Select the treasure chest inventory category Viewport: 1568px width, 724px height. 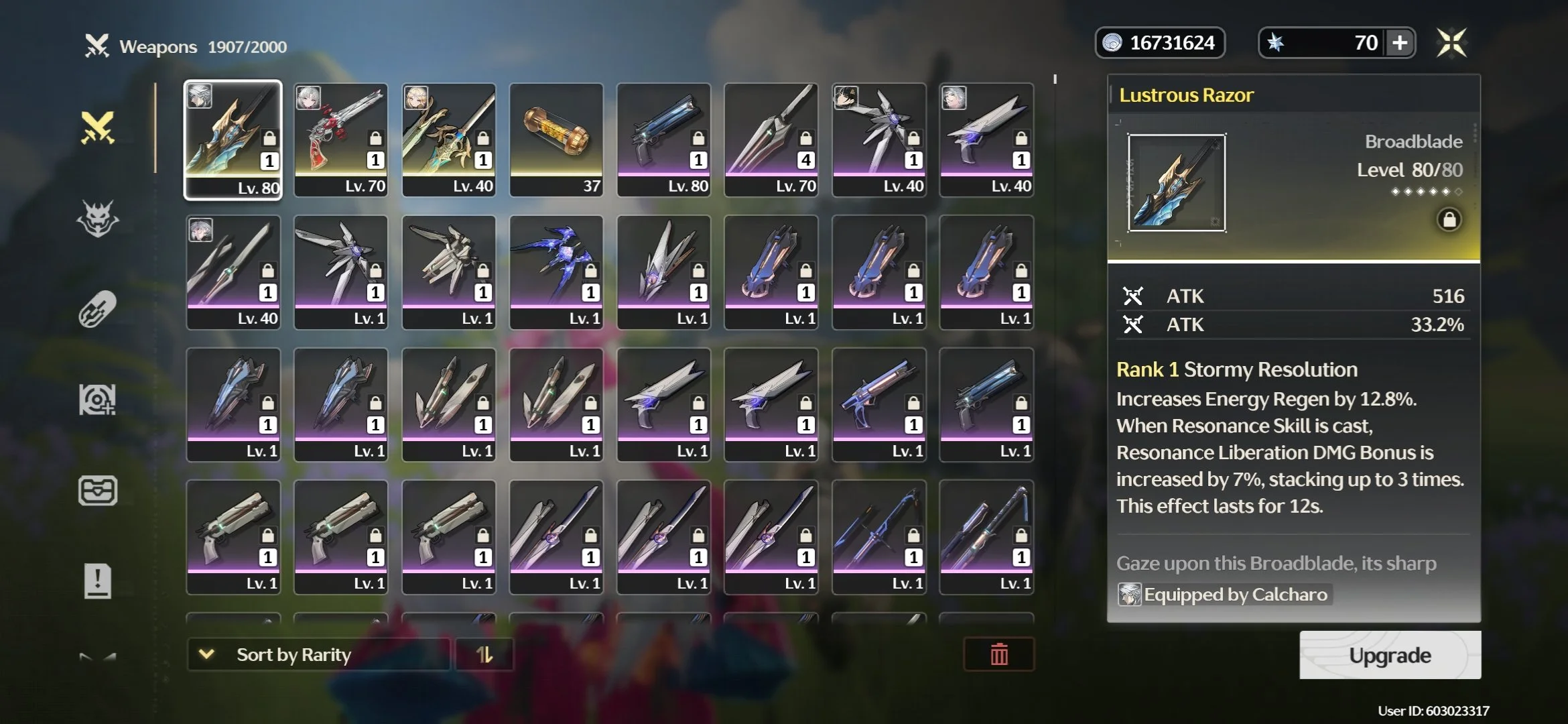click(98, 491)
